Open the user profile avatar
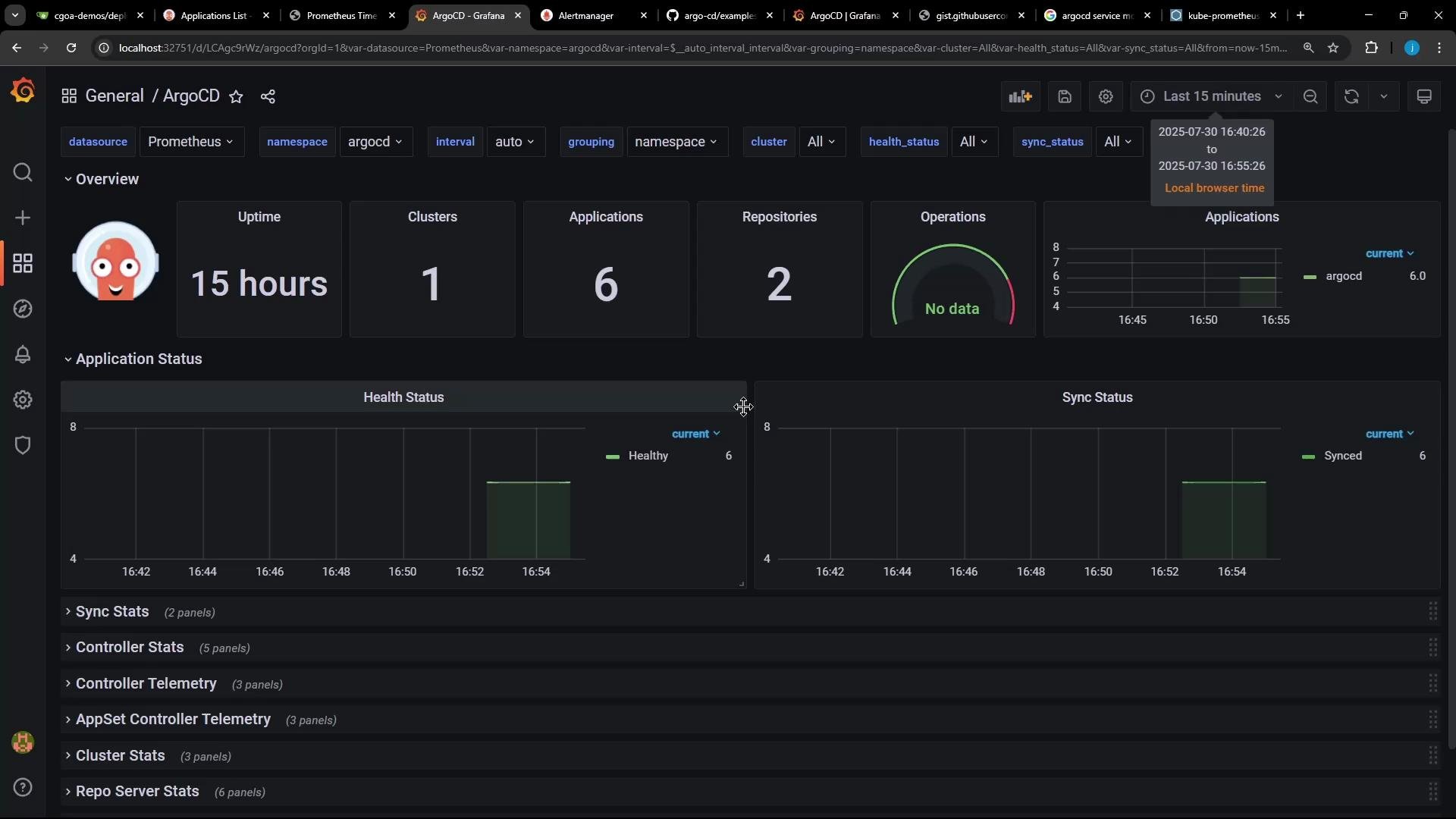 (x=23, y=742)
